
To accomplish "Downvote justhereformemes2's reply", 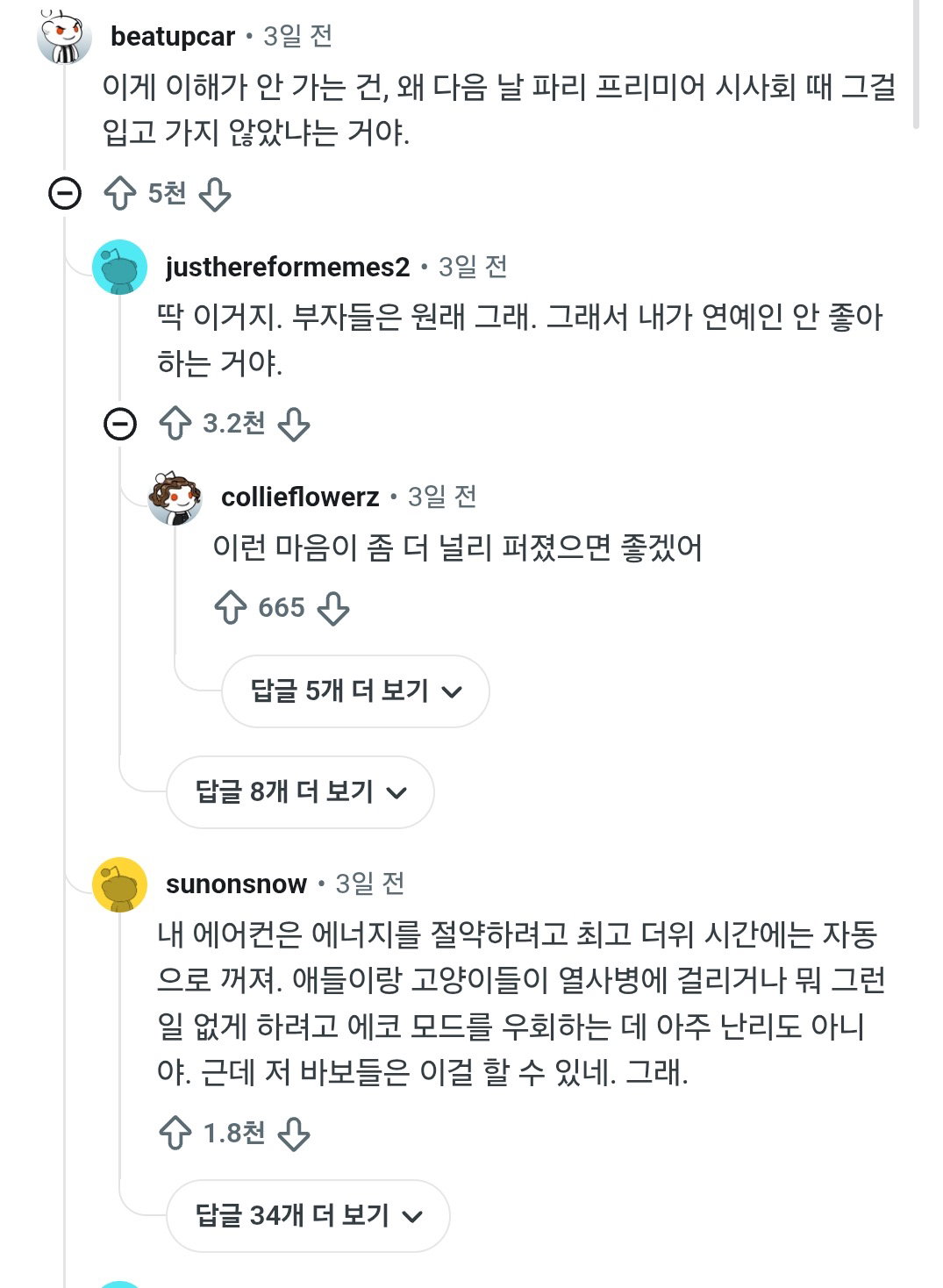I will click(x=294, y=424).
